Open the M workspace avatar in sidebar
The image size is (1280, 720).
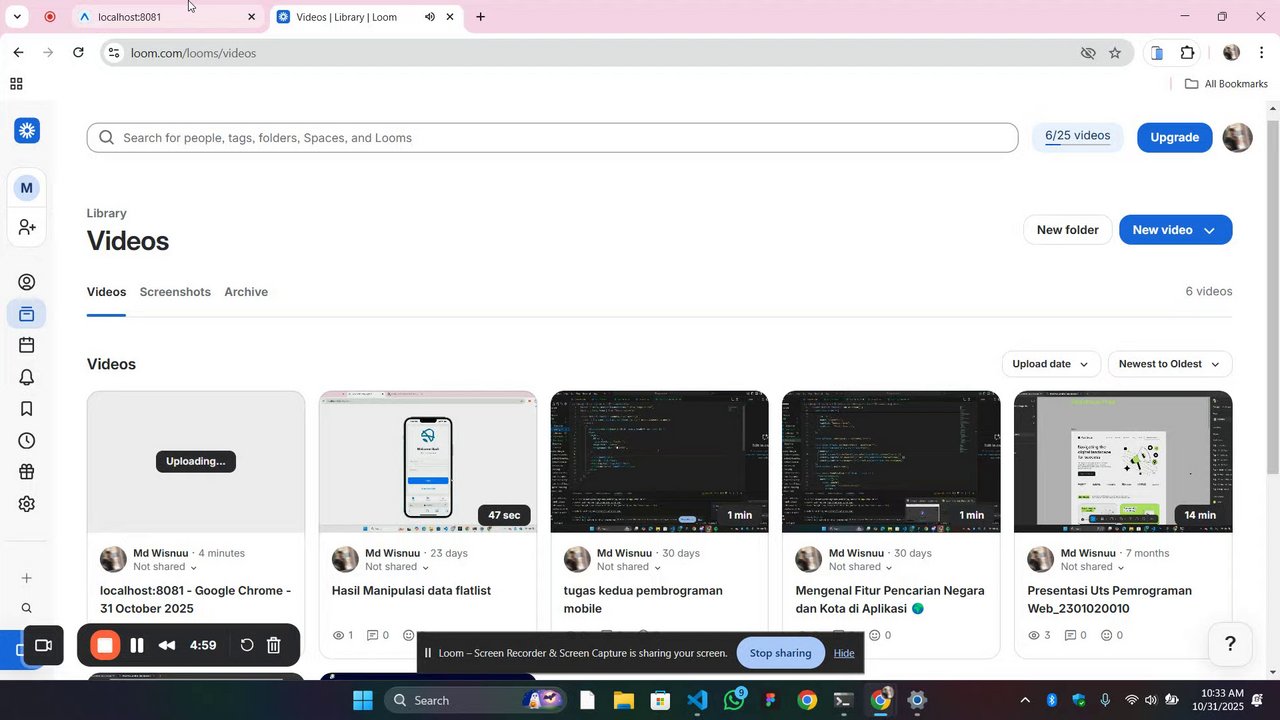click(27, 187)
